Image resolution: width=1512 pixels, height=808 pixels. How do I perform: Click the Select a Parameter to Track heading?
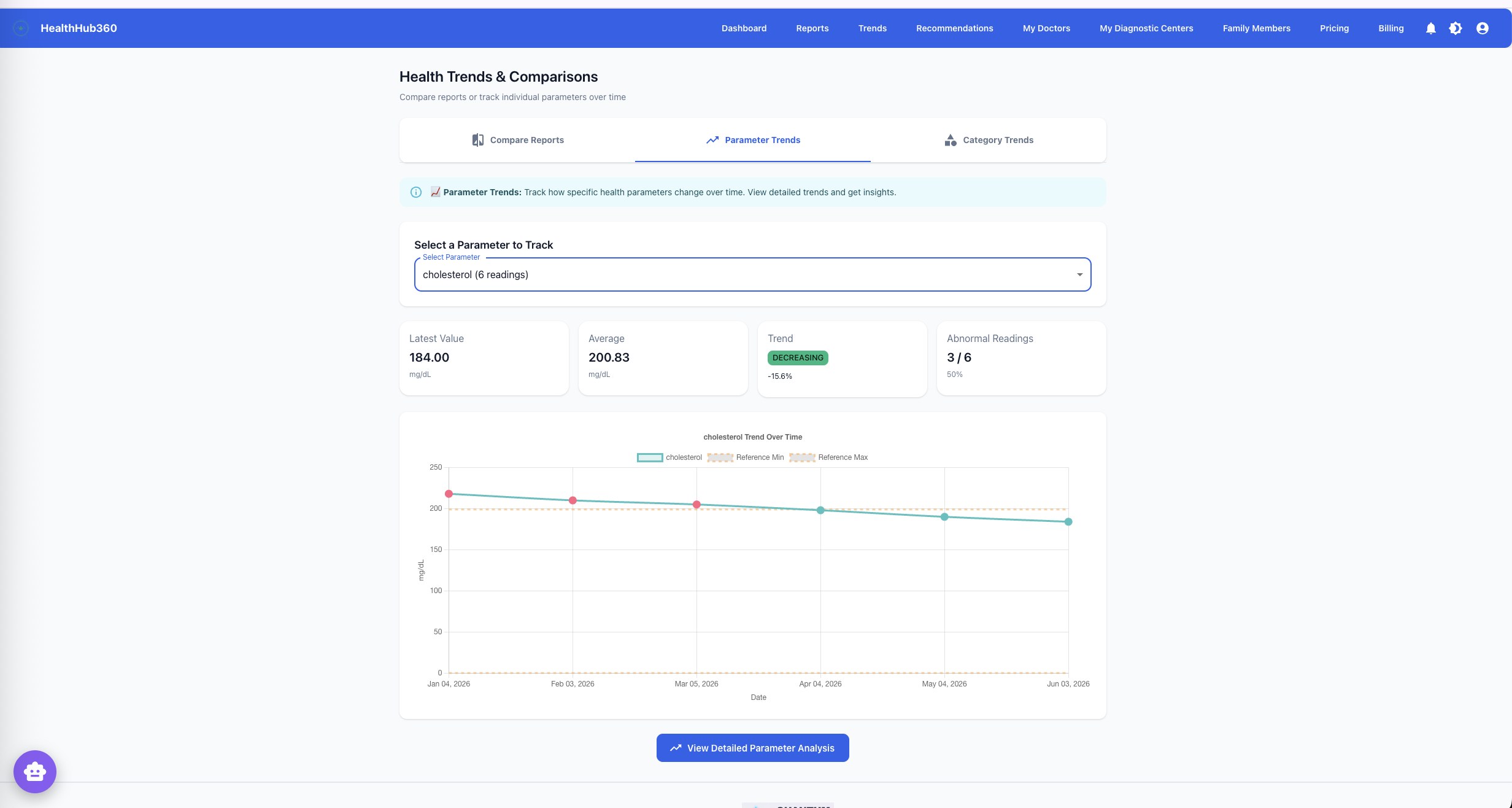click(484, 245)
